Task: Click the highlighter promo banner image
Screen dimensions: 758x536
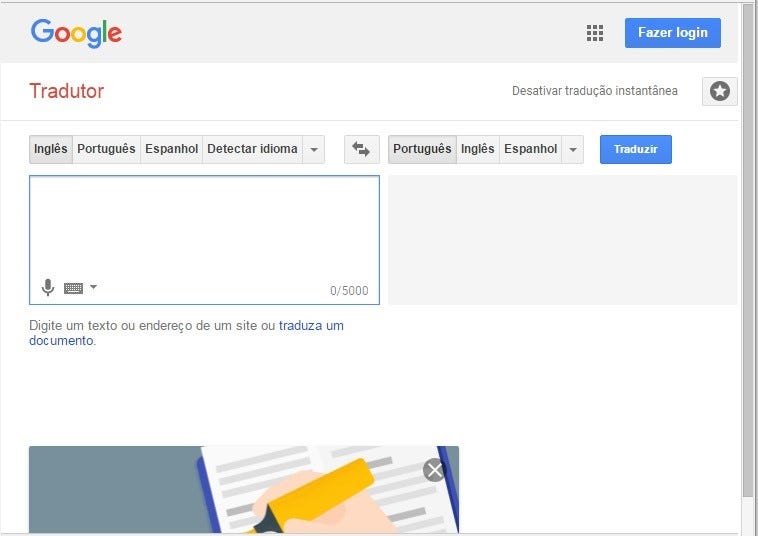Action: [x=244, y=490]
